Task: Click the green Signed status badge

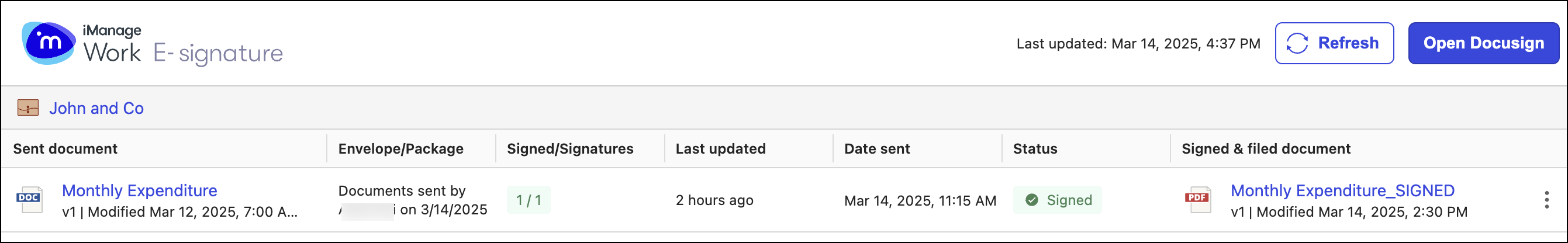Action: (x=1057, y=200)
